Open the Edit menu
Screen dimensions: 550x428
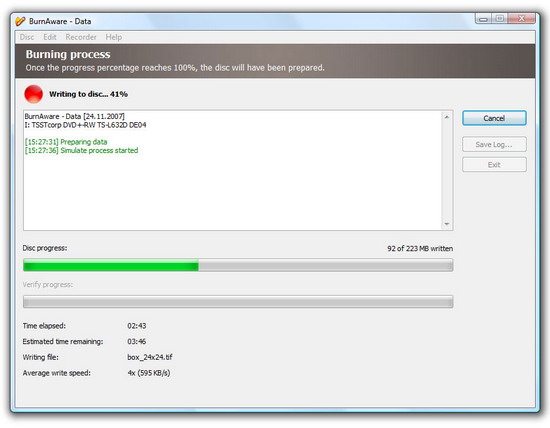tap(49, 37)
